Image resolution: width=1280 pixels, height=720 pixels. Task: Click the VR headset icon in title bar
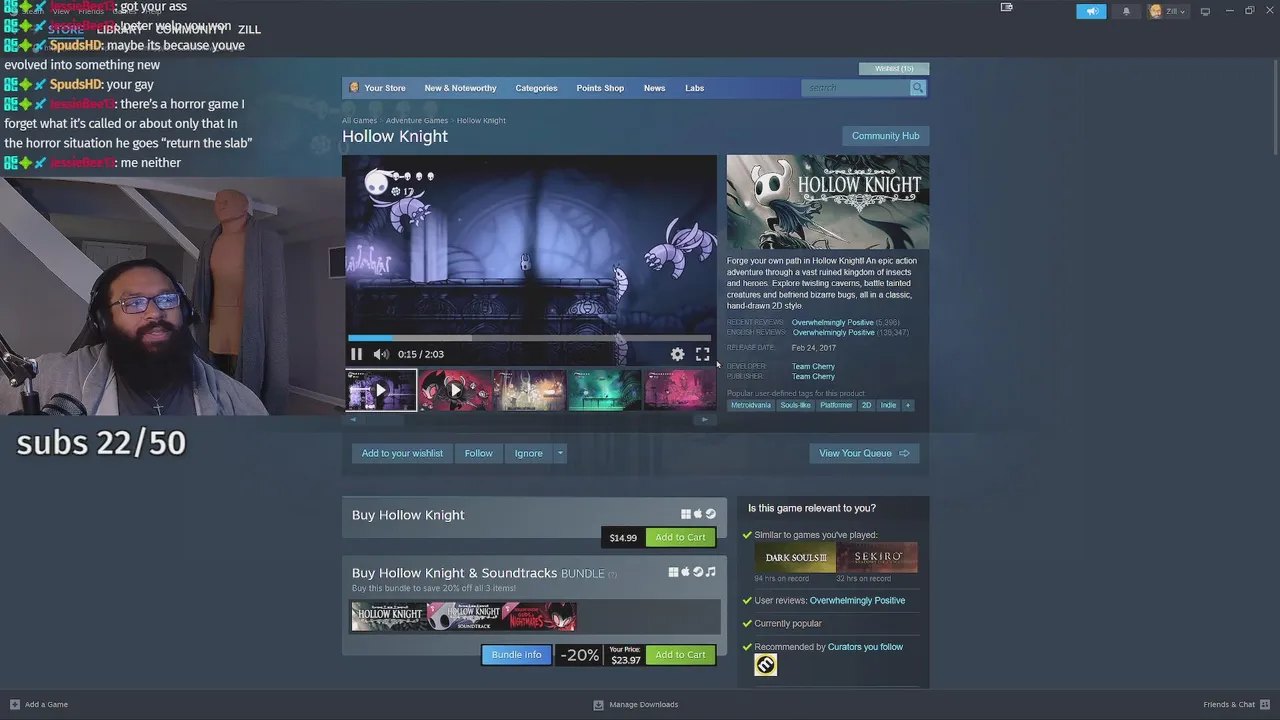click(x=1006, y=7)
